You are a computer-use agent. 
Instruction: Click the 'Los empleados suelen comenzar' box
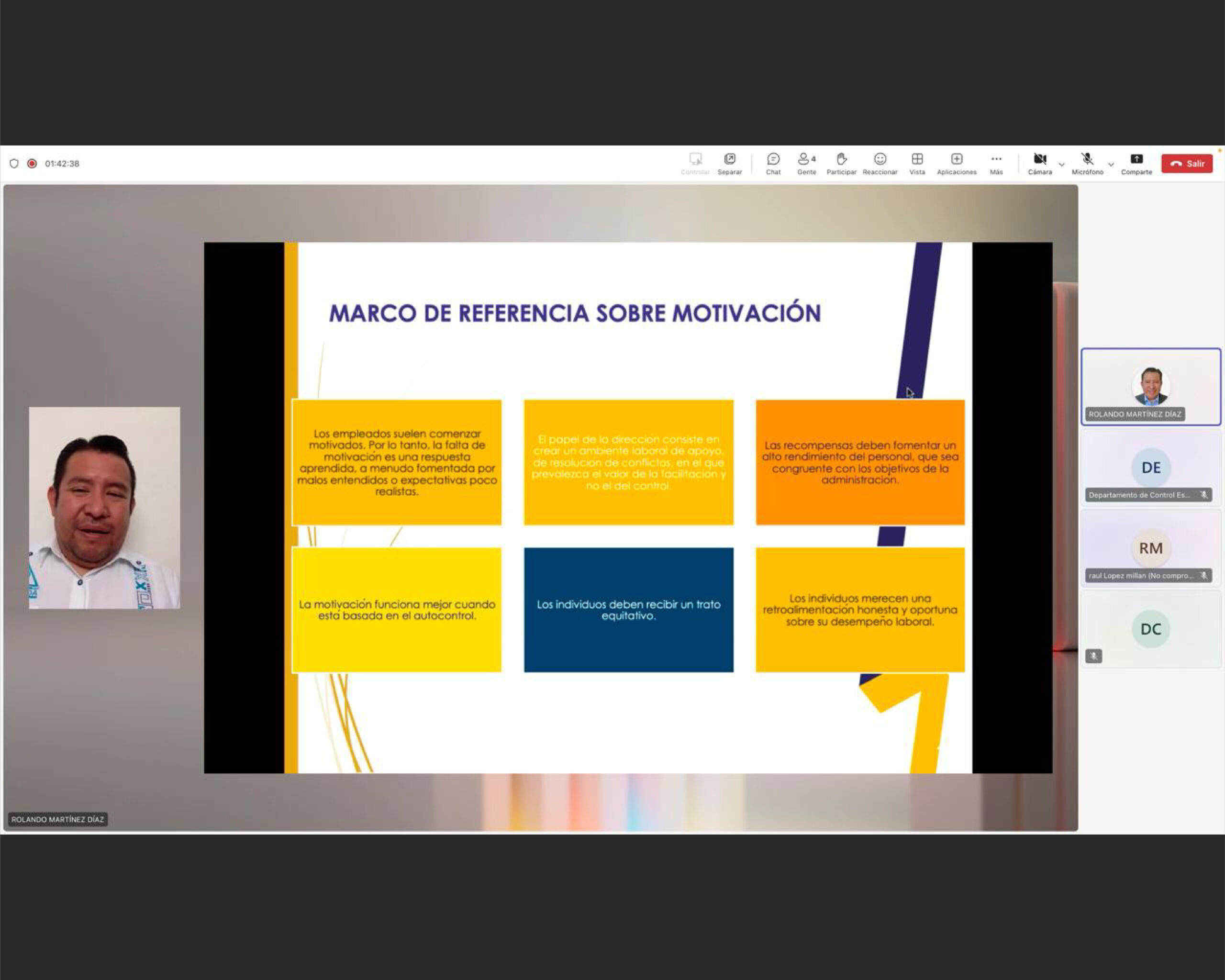(x=397, y=462)
